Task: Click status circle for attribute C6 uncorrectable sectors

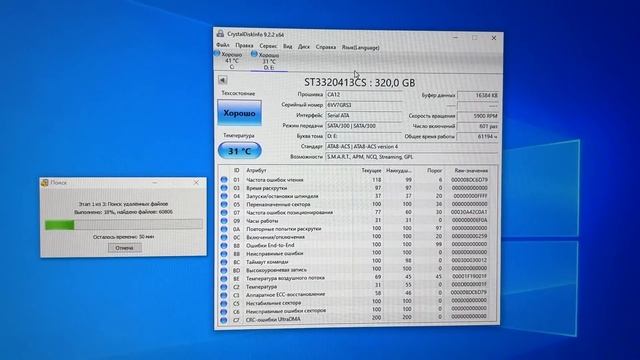Action: coord(224,312)
